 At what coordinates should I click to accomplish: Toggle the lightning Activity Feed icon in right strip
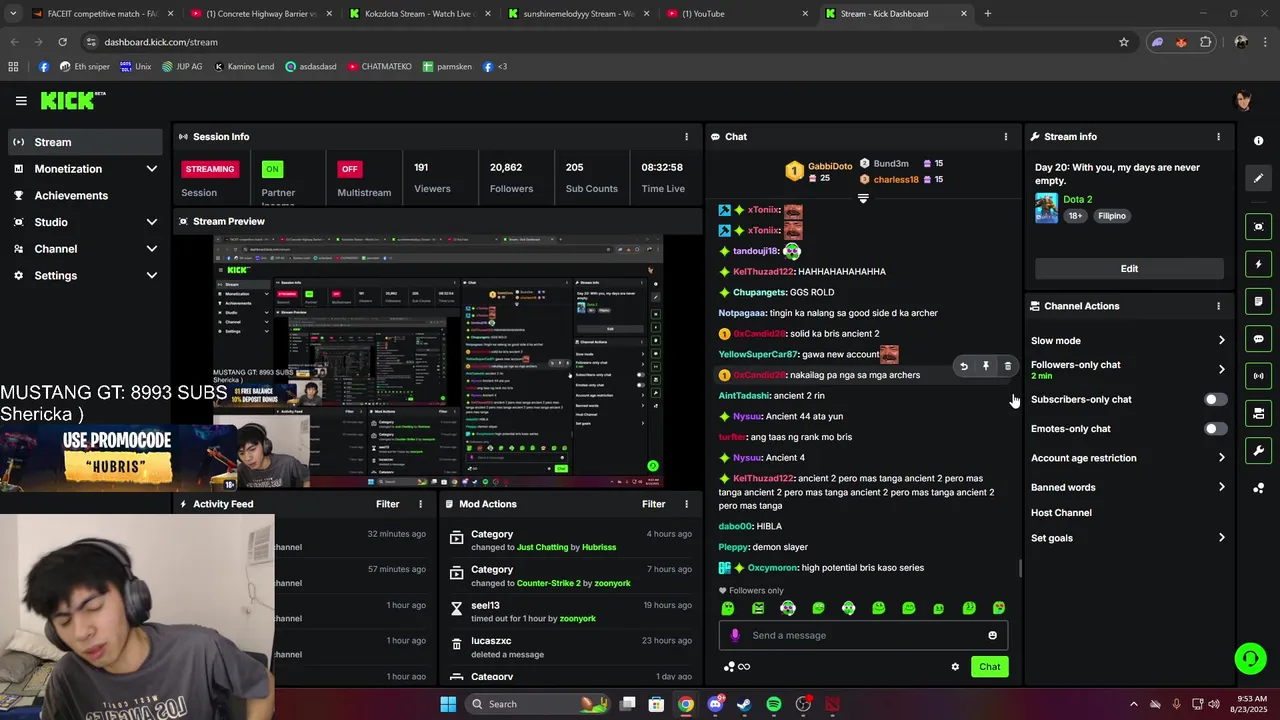click(x=1259, y=264)
